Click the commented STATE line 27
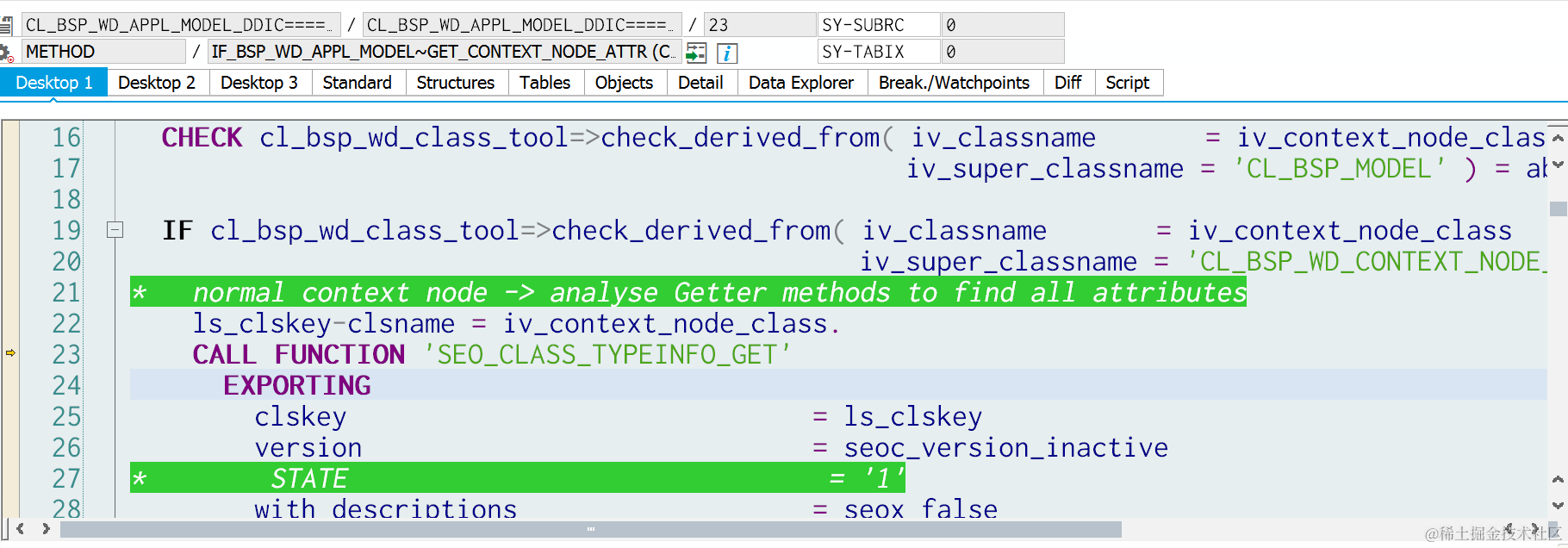Screen dimensions: 1568x548 click(x=518, y=478)
